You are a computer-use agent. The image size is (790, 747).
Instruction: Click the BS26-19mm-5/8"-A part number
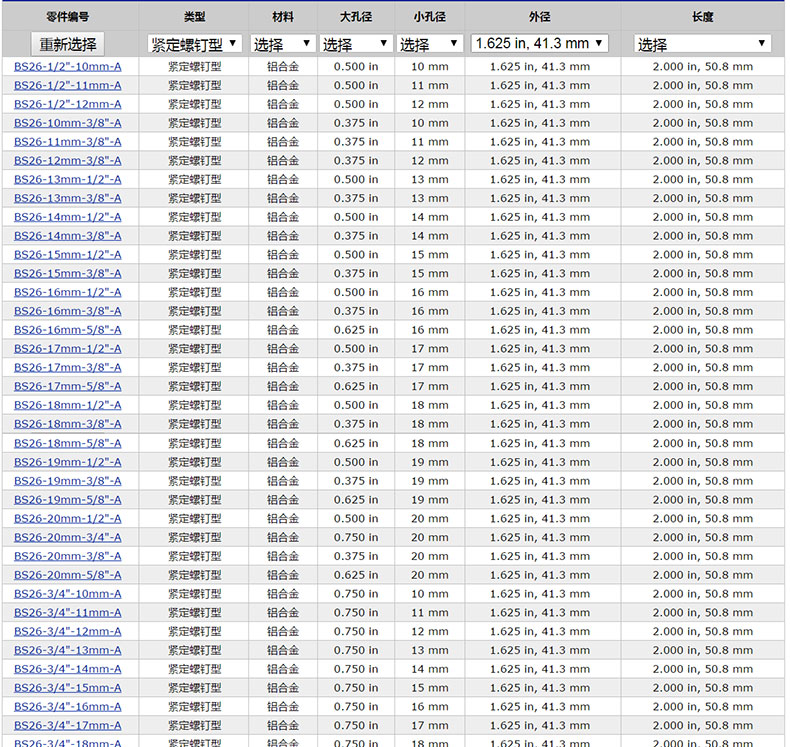68,500
